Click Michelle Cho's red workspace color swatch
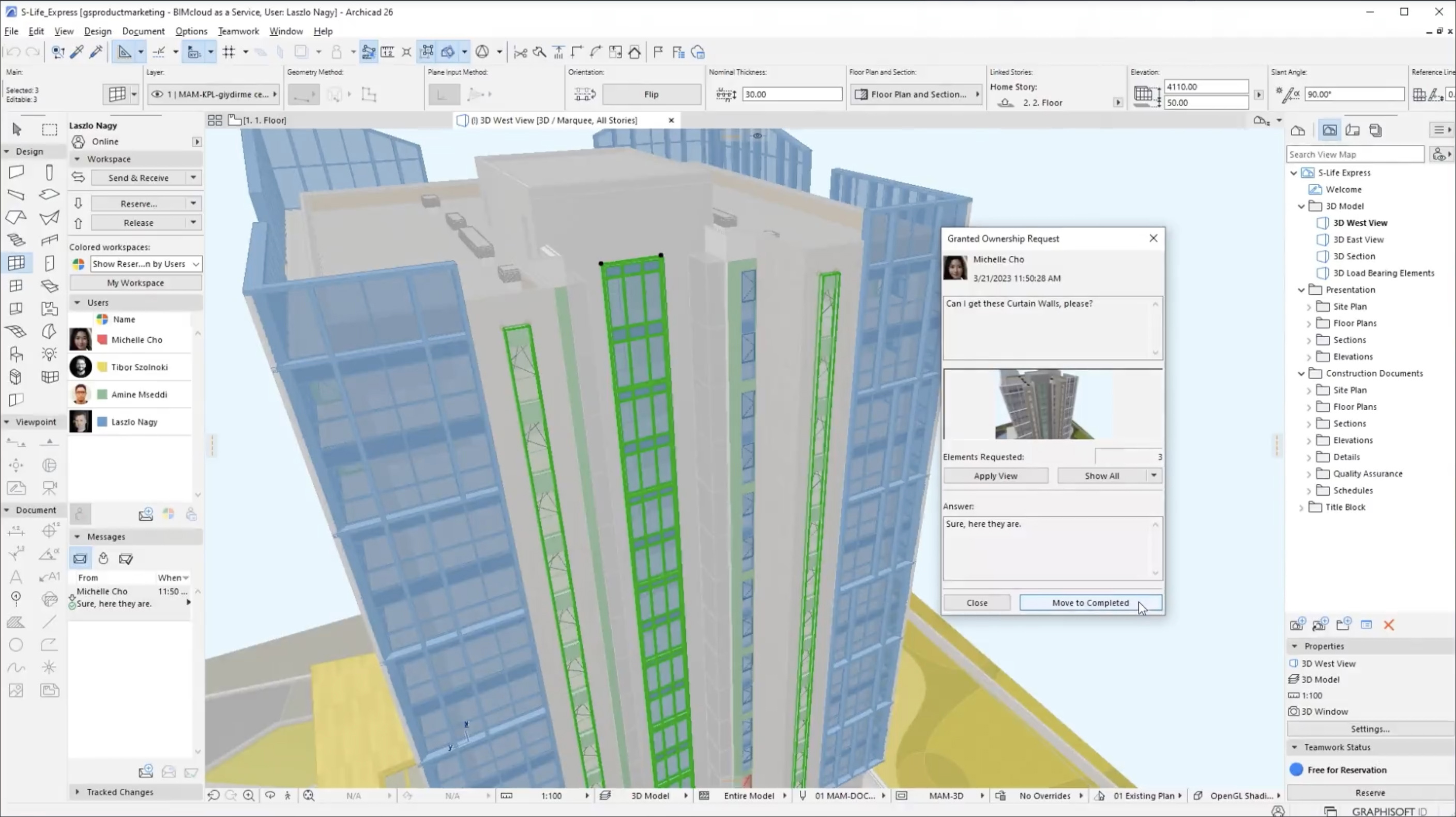The image size is (1456, 817). [102, 340]
